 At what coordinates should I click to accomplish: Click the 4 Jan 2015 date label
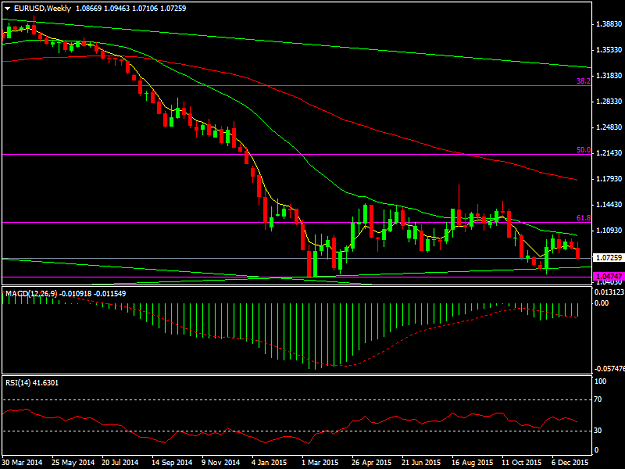(x=269, y=462)
